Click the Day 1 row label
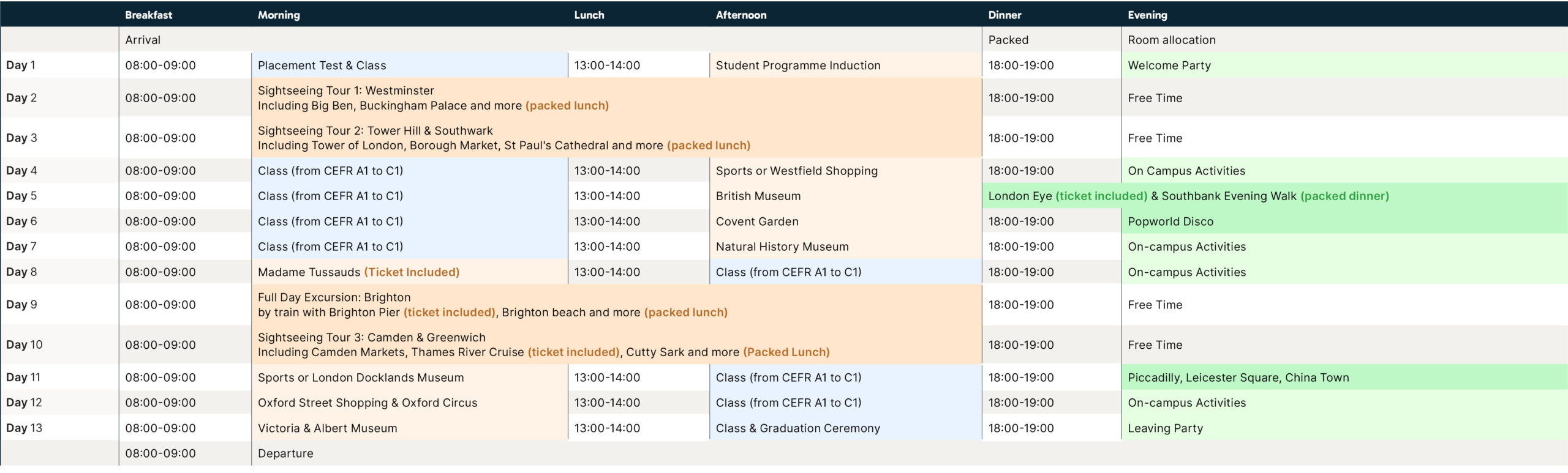Image resolution: width=1568 pixels, height=473 pixels. tap(21, 65)
